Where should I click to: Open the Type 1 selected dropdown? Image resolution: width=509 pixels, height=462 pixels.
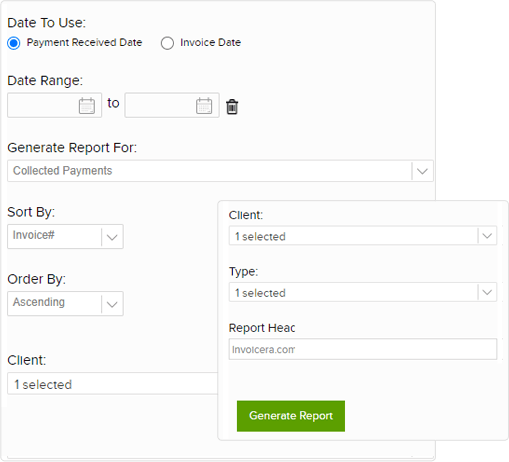pyautogui.click(x=363, y=292)
